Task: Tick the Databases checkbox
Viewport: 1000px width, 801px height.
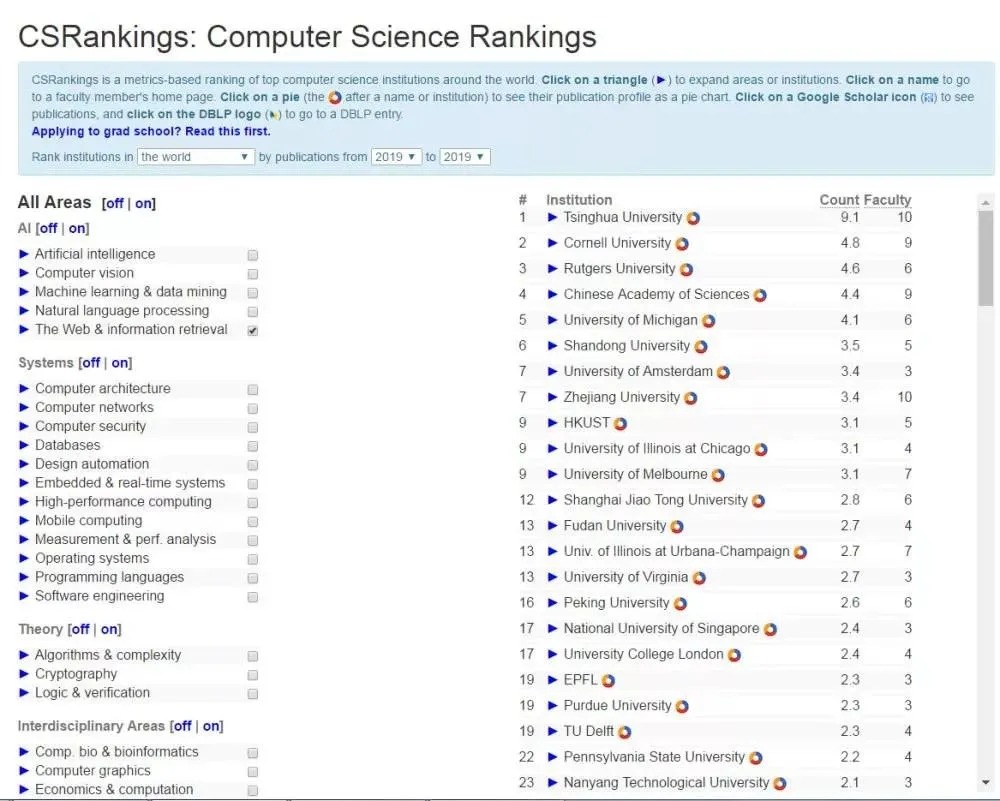Action: pyautogui.click(x=253, y=446)
